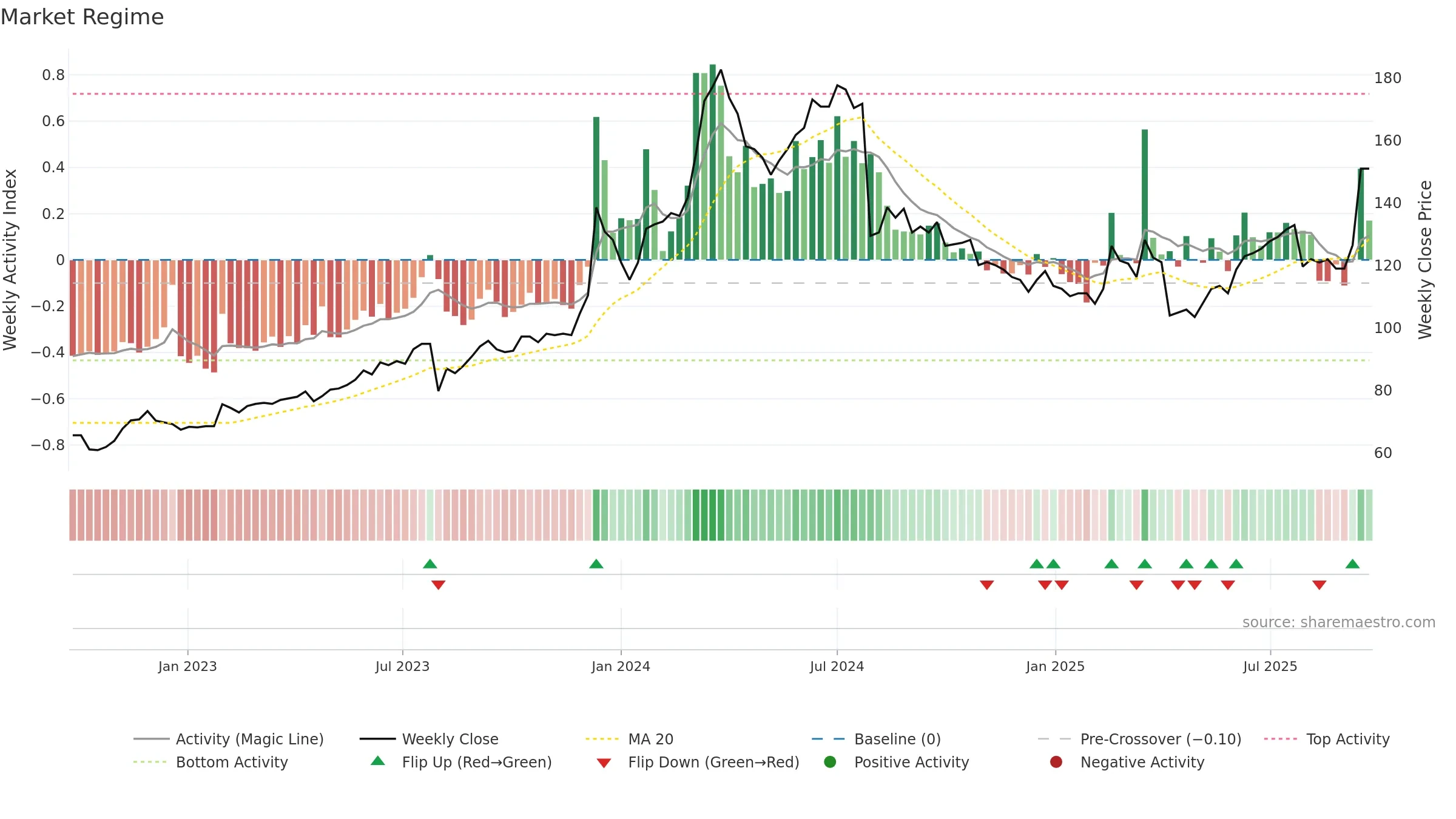Image resolution: width=1456 pixels, height=819 pixels.
Task: Click the Flip Down (Green→Red) legend label
Action: tap(713, 762)
